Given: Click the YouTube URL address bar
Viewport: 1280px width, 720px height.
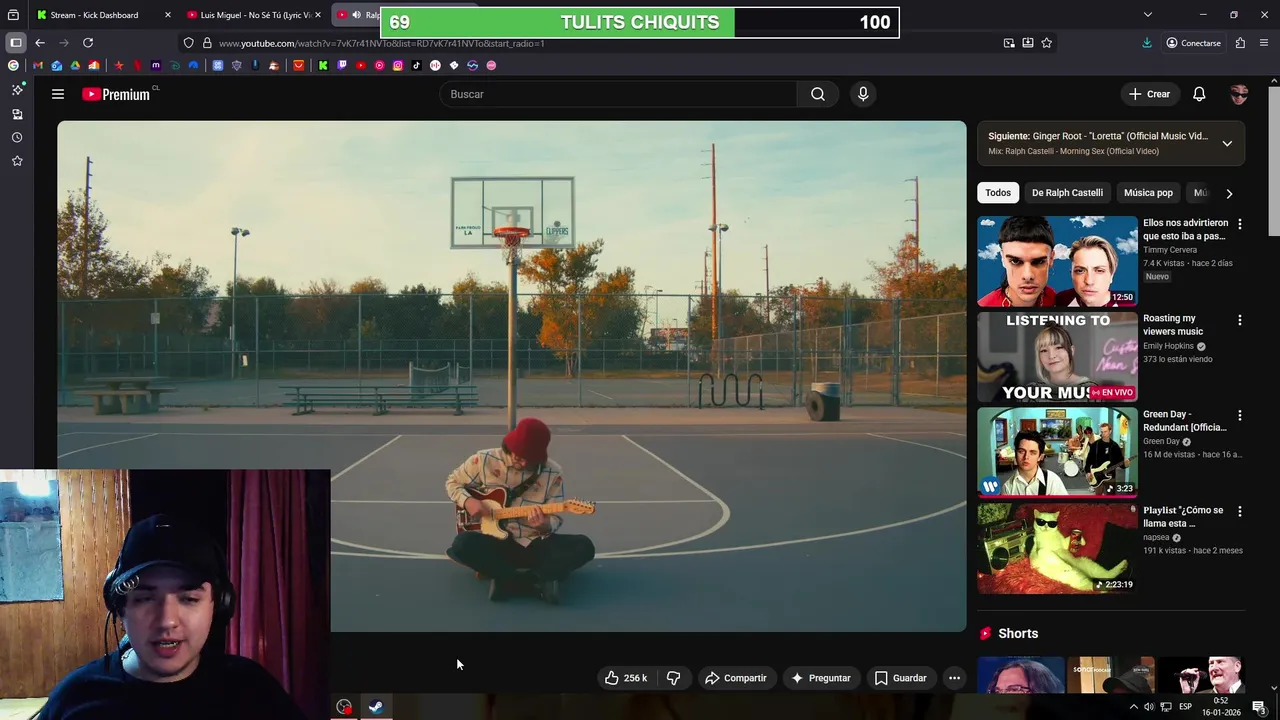Looking at the screenshot, I should (x=382, y=43).
